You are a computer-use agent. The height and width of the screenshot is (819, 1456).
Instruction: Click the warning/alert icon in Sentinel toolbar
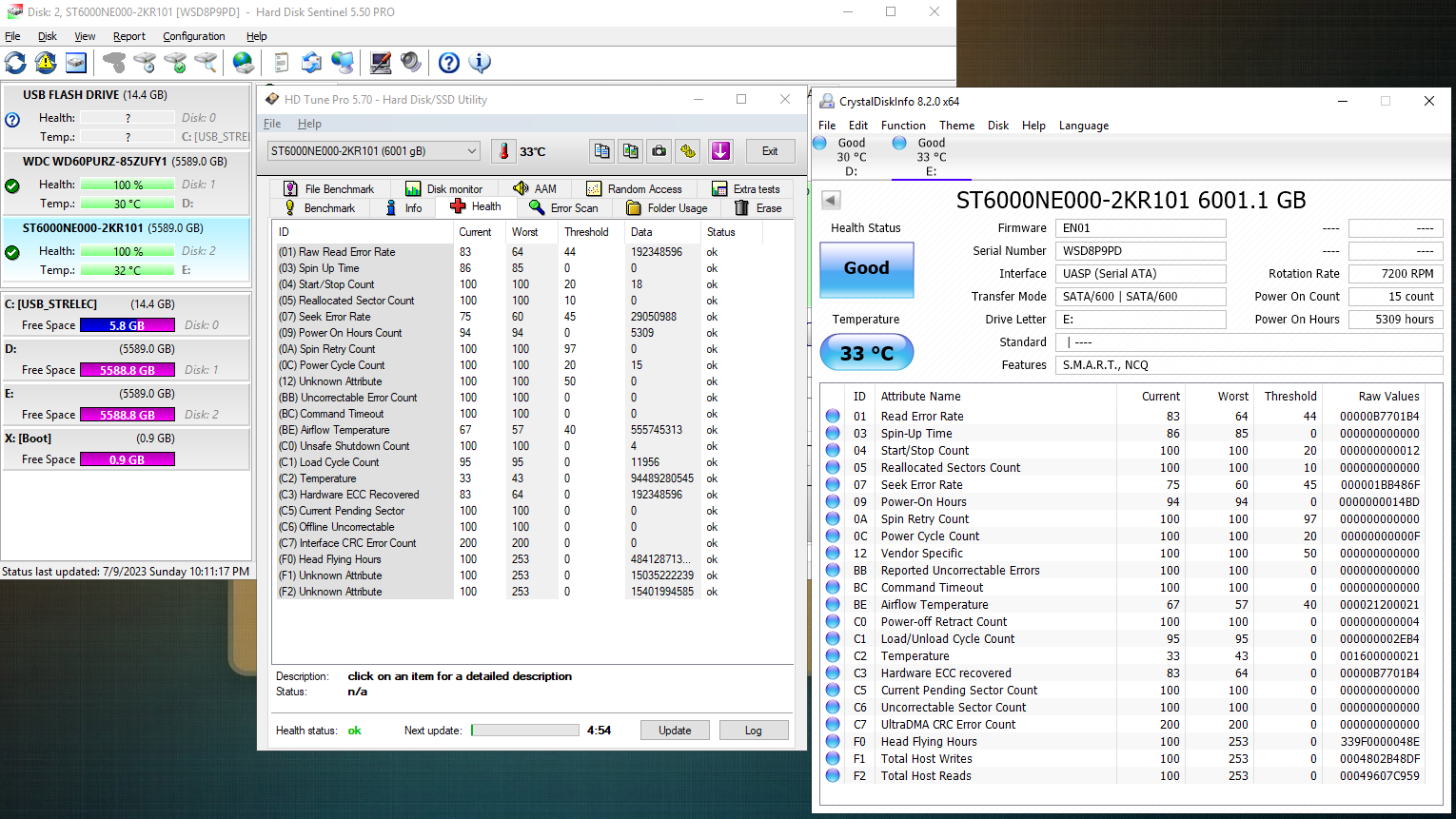pyautogui.click(x=44, y=63)
